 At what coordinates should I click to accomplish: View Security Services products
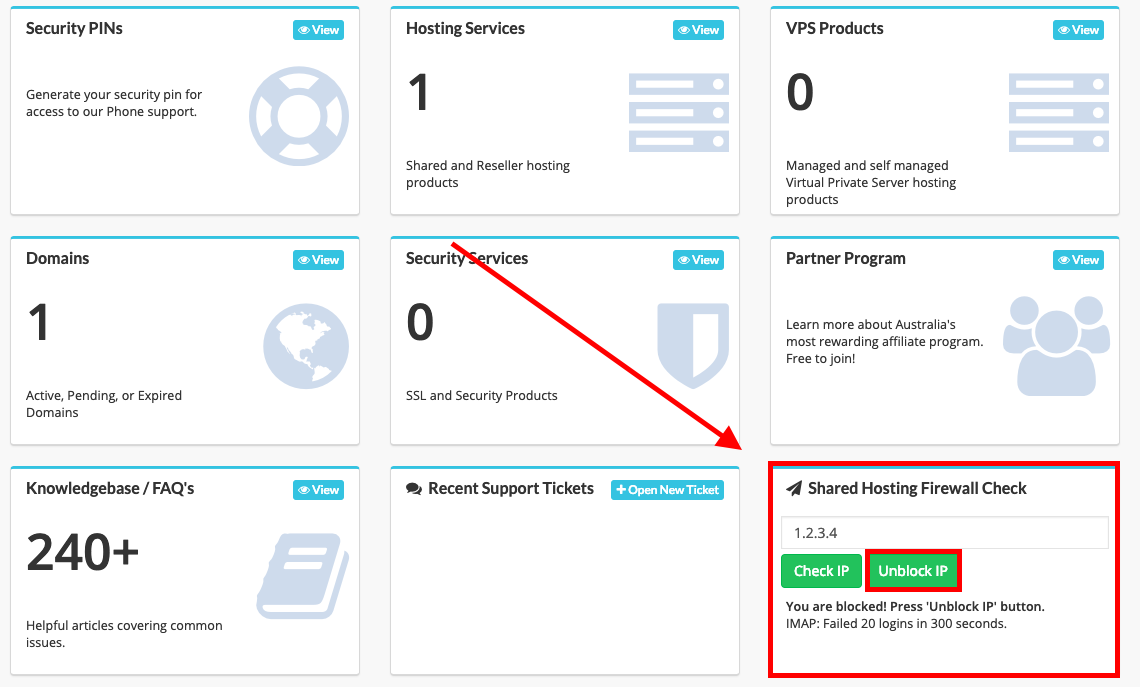[698, 260]
